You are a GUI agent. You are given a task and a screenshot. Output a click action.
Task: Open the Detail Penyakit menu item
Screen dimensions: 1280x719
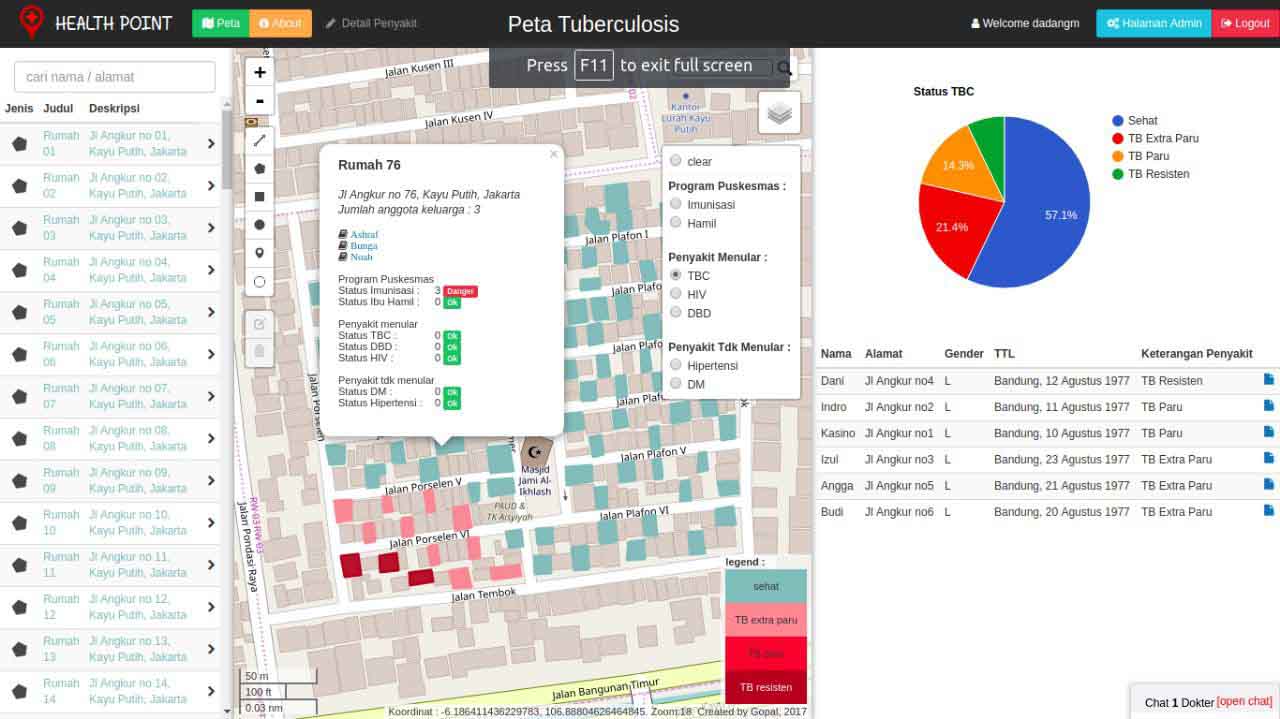click(371, 23)
